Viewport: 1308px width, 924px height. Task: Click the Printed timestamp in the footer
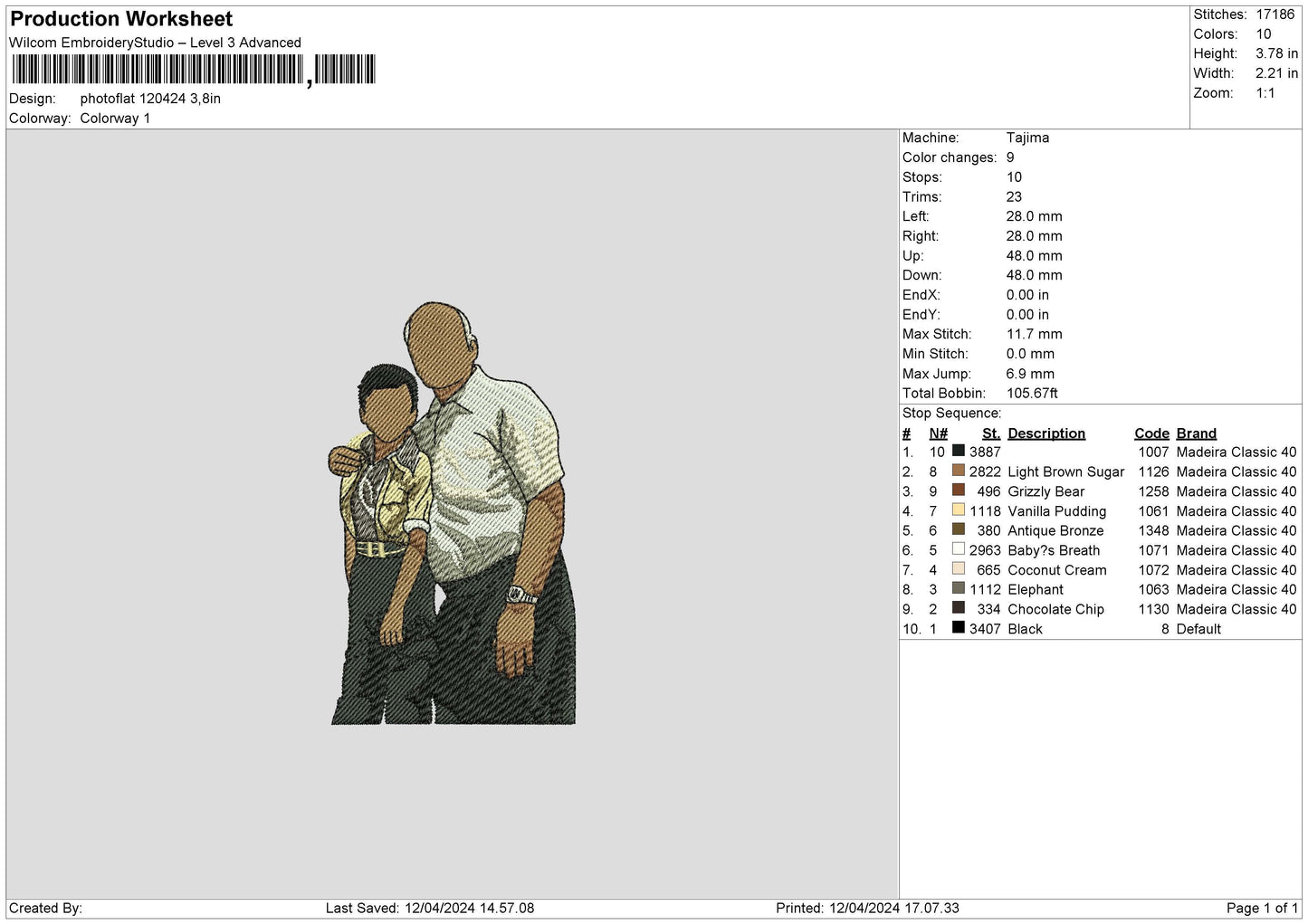[x=867, y=908]
